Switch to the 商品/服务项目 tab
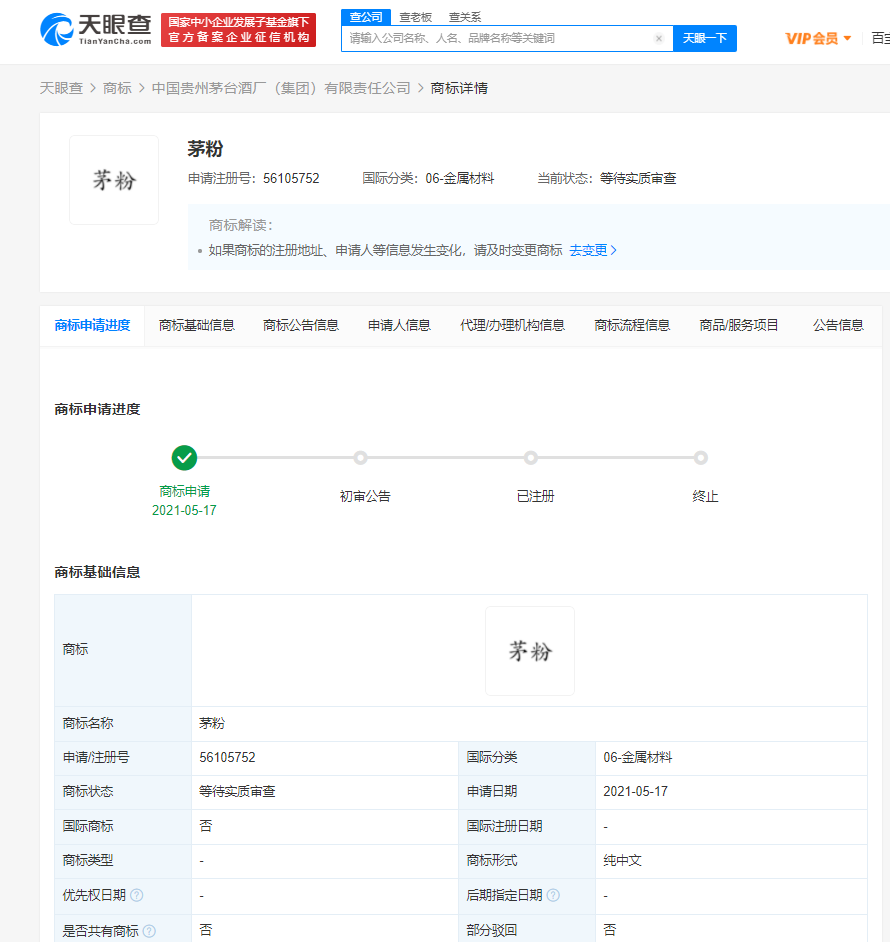Screen dimensions: 890x942 click(x=739, y=325)
